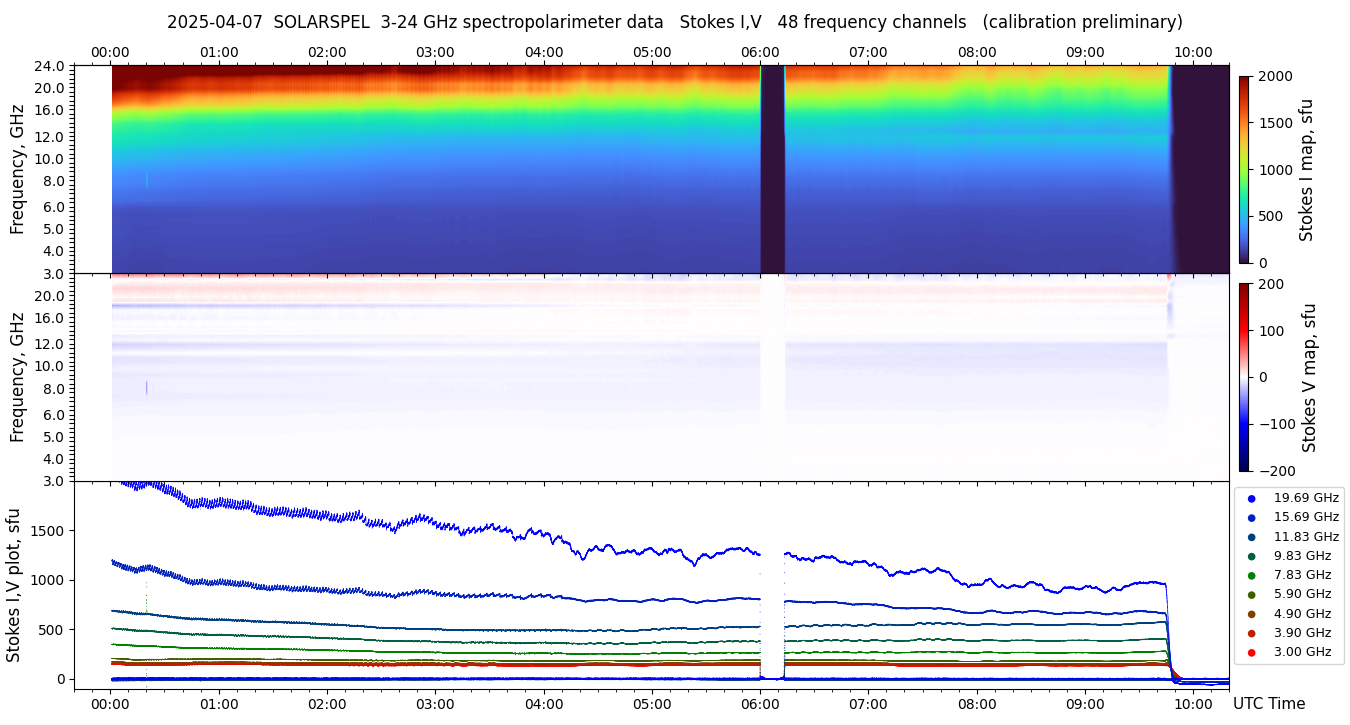Click the UTC Time axis label
This screenshot has width=1350, height=725.
click(x=1268, y=704)
